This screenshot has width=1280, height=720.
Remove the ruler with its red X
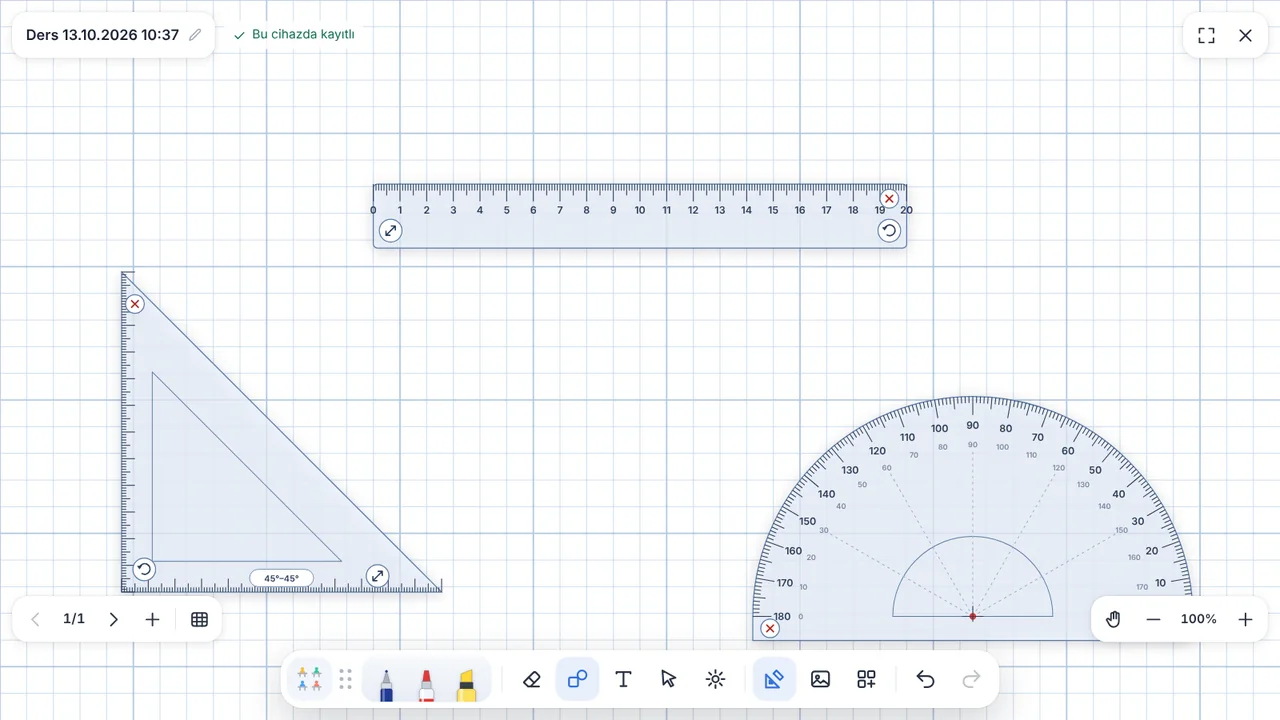point(889,198)
